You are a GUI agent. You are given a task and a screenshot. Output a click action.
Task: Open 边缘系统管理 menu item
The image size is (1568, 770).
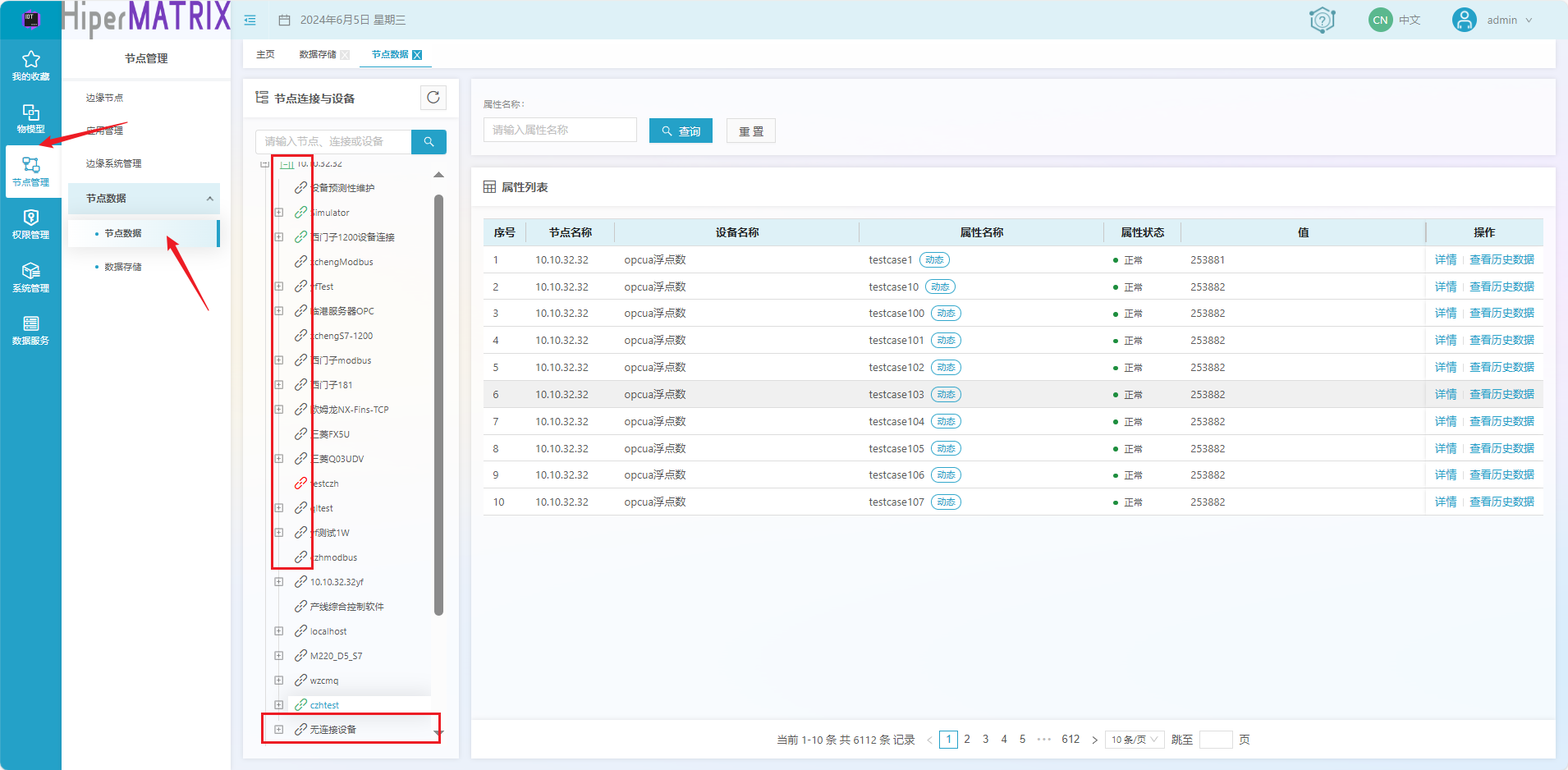113,163
